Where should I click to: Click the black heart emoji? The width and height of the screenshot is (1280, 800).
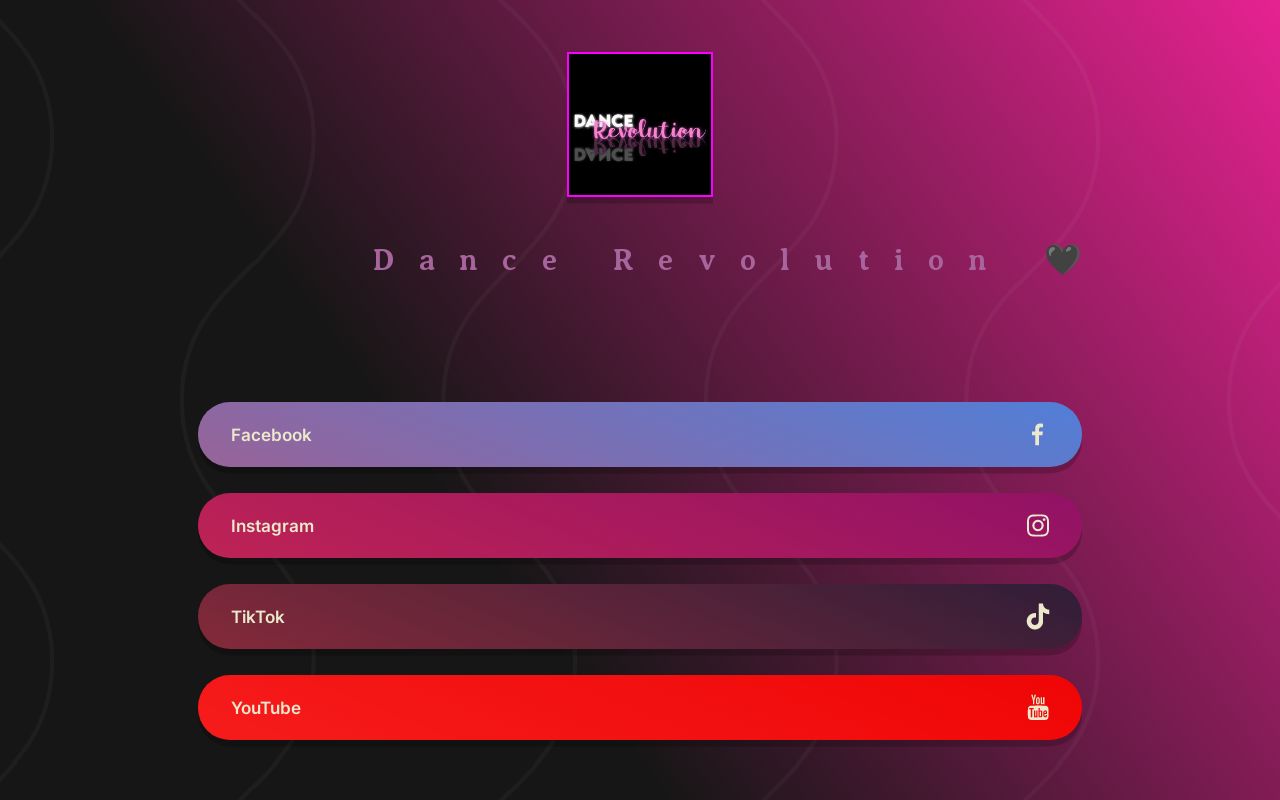tap(1063, 260)
